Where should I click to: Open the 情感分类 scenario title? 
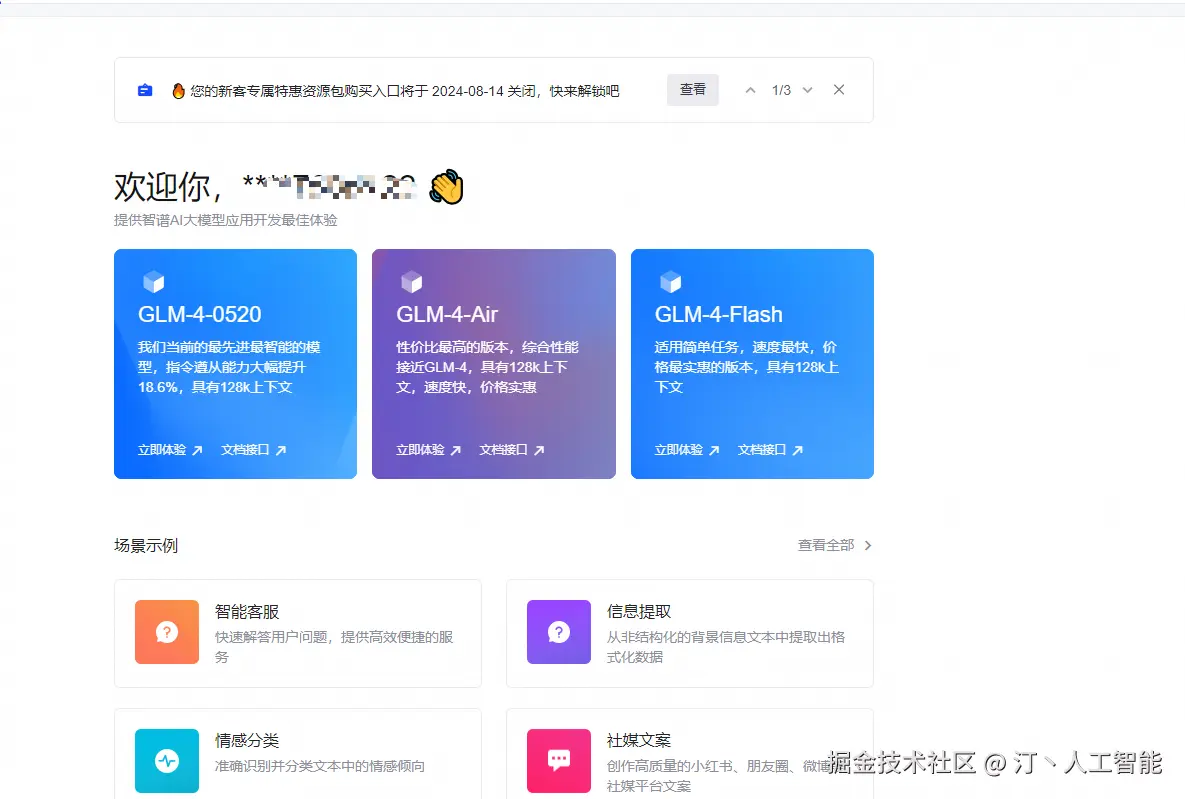(x=247, y=740)
